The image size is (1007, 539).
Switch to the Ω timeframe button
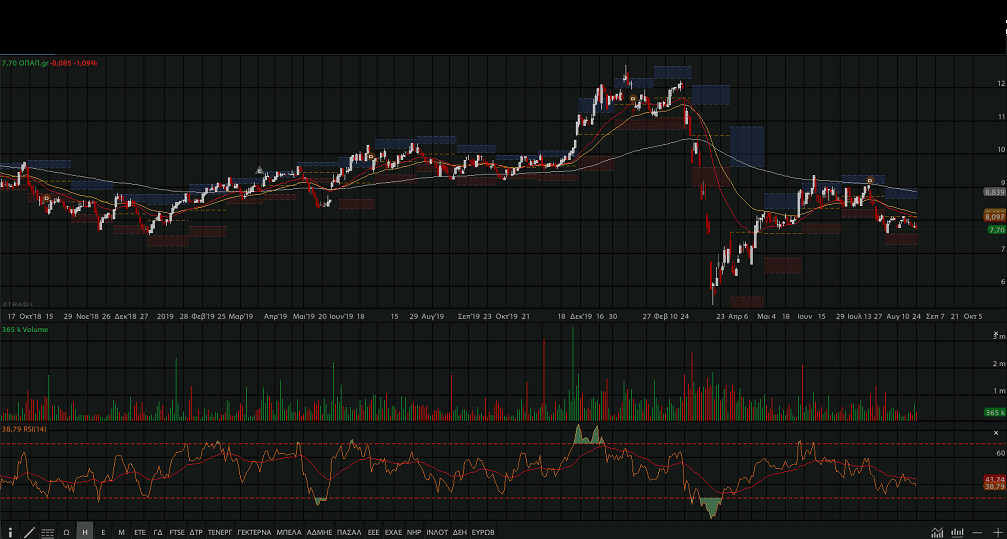[67, 532]
